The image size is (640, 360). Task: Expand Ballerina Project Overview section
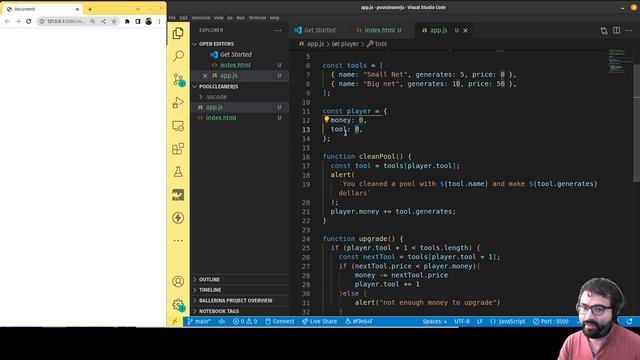236,300
